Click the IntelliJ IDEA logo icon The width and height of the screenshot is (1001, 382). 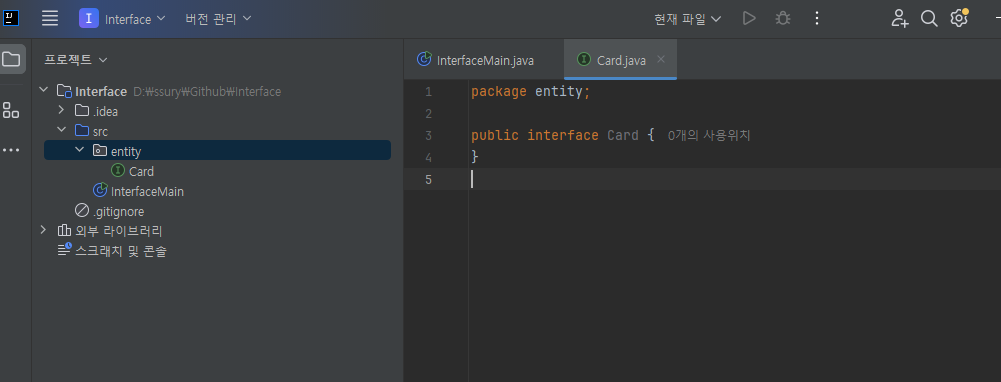(11, 18)
